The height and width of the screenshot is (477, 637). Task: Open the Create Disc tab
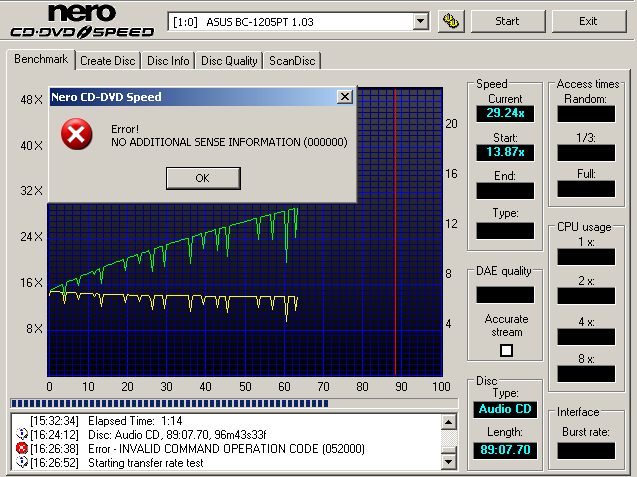108,61
